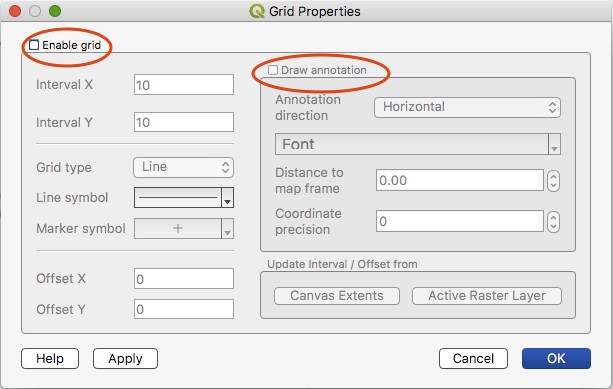Click the Canvas Extents button
This screenshot has width=613, height=389.
point(337,296)
